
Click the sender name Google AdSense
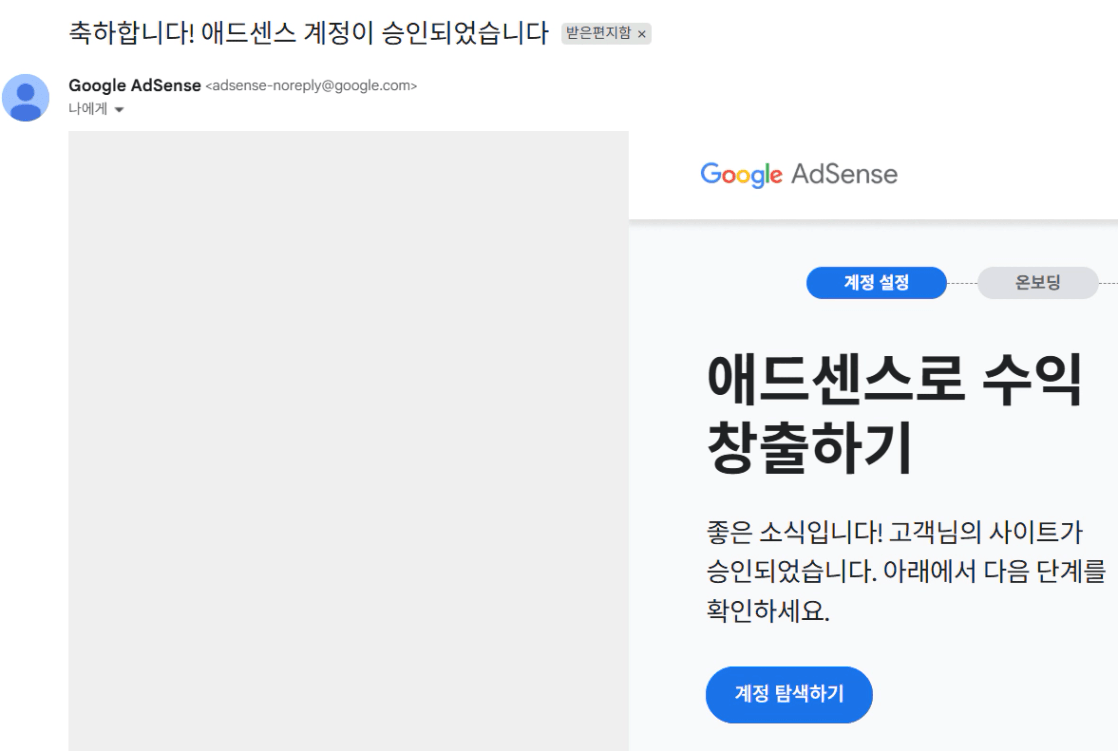134,86
